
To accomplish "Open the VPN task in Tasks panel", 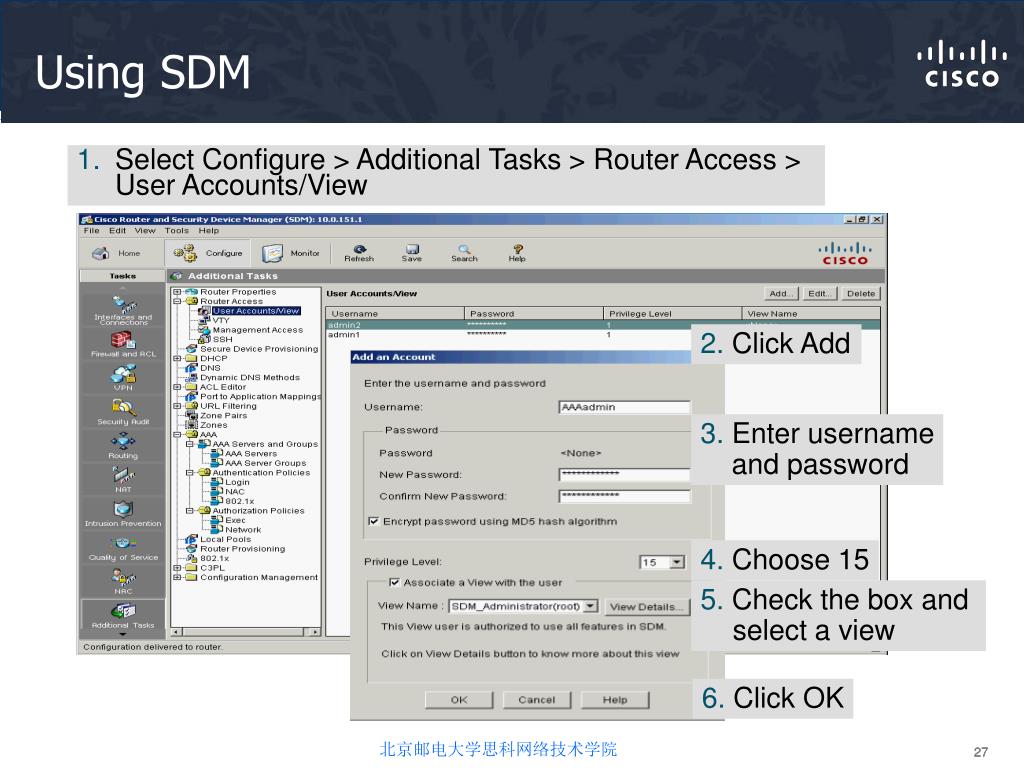I will [x=123, y=378].
